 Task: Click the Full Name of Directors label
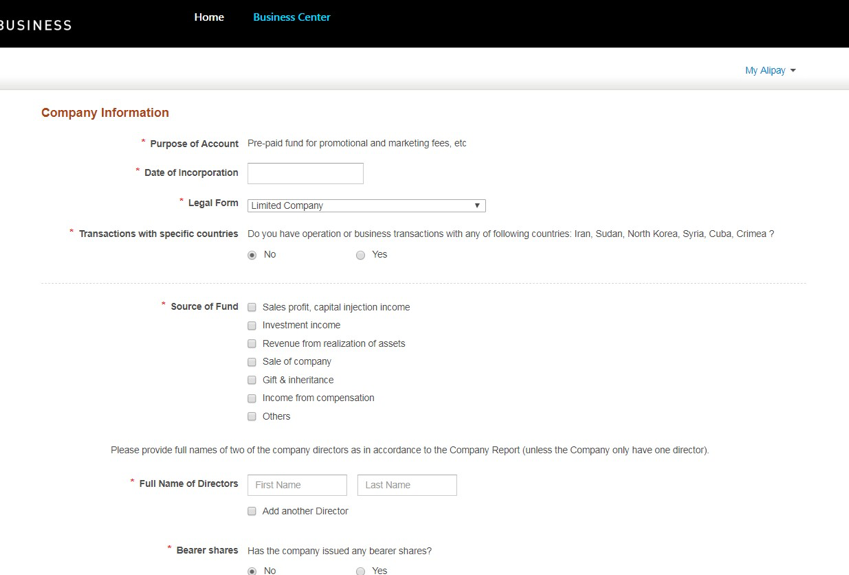(x=188, y=483)
